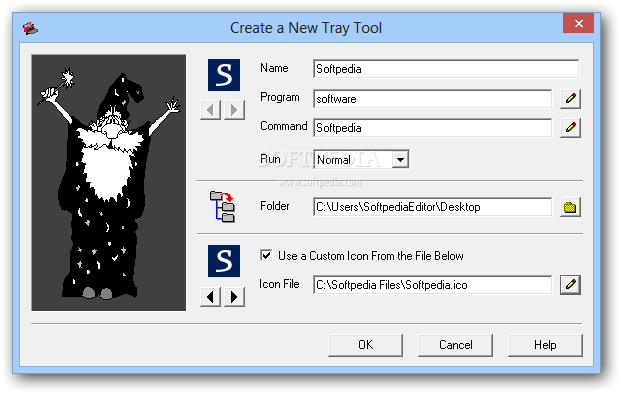Open Help for this dialog
The height and width of the screenshot is (394, 621).
coord(545,345)
